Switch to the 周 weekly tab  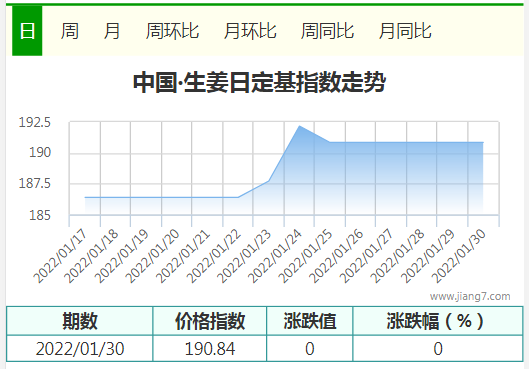[x=70, y=31]
